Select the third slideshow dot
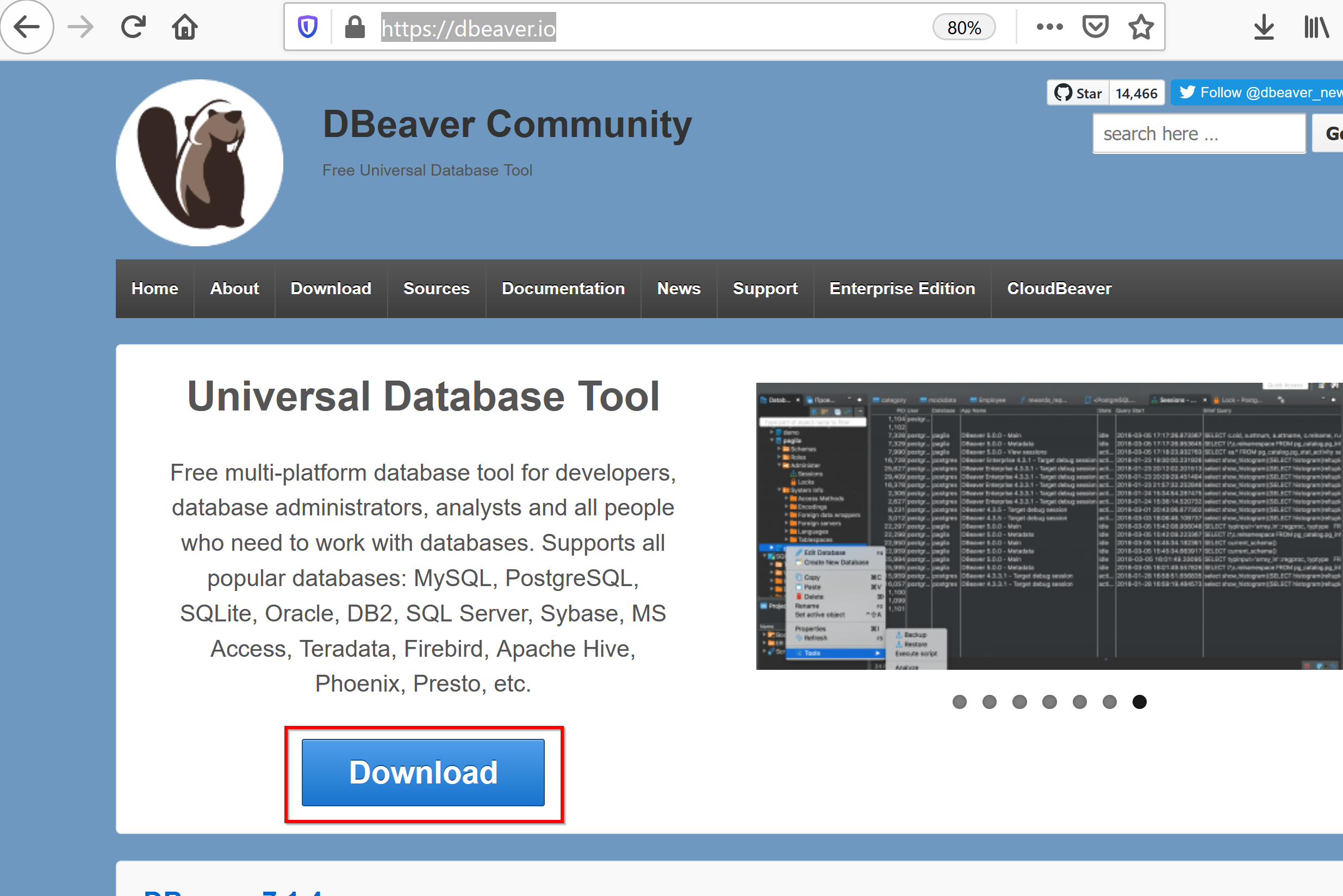 1019,702
